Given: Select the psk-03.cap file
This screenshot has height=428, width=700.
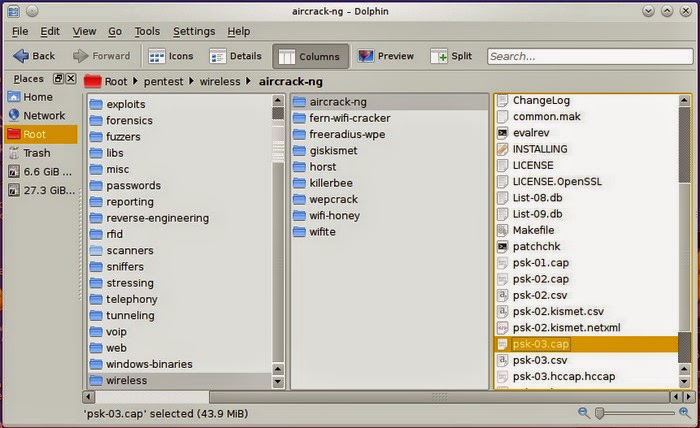Looking at the screenshot, I should 586,344.
